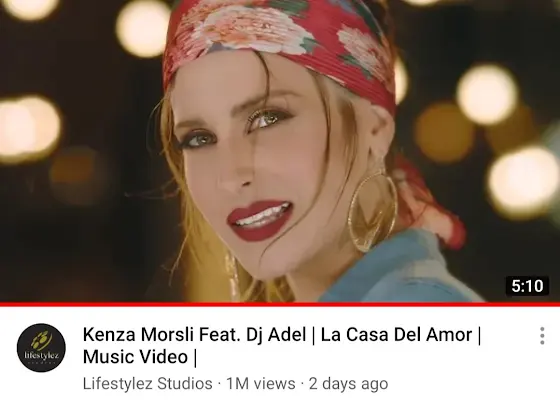Play the La Casa Del Amor video thumbnail
The height and width of the screenshot is (420, 560).
coord(280,151)
